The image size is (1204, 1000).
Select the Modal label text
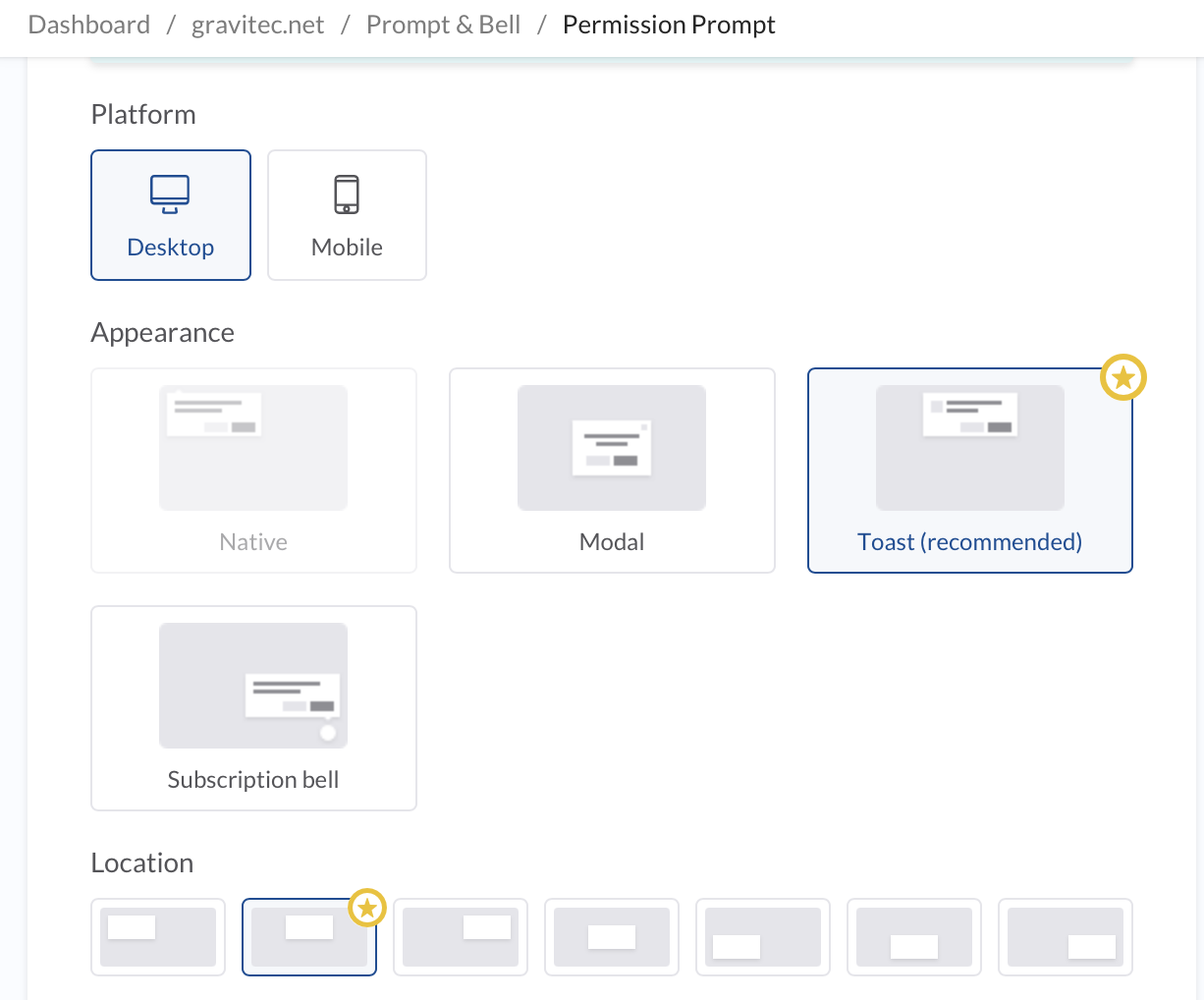[x=612, y=542]
